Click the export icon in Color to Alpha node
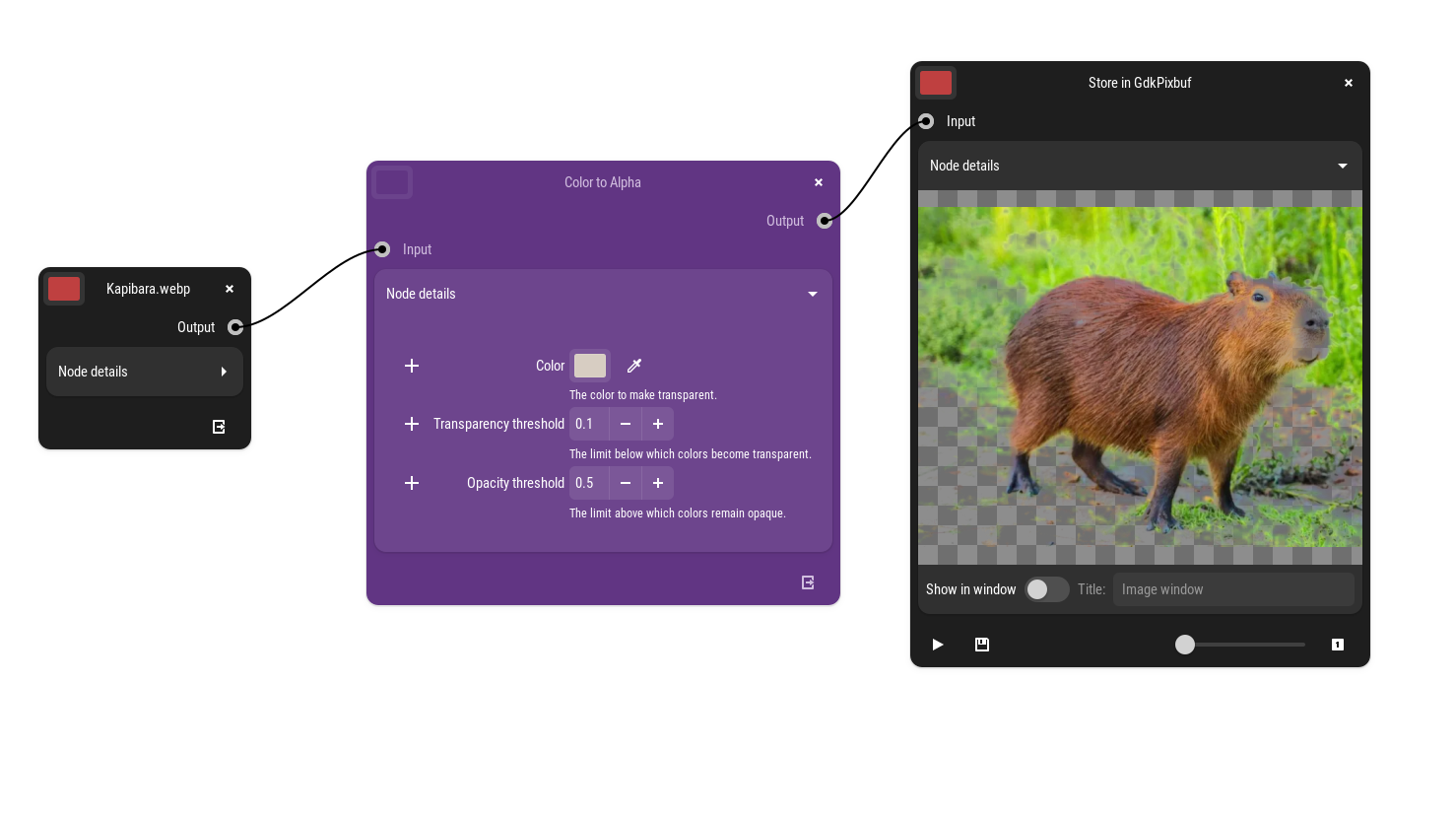Screen dimensions: 1456x820 (x=808, y=582)
